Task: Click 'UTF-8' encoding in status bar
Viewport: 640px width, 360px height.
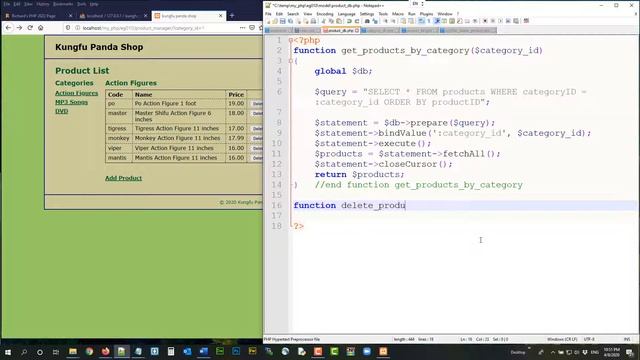Action: click(x=589, y=339)
